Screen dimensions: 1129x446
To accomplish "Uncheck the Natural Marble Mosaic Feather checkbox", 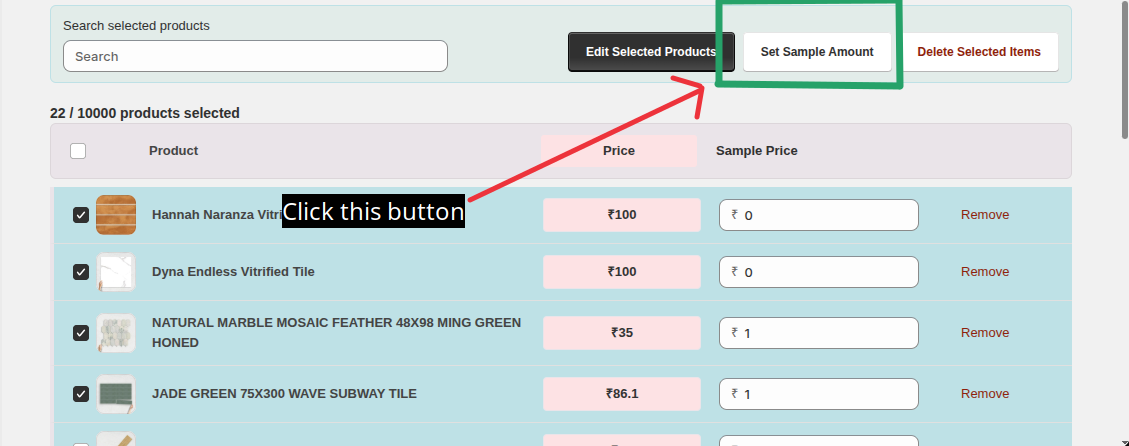I will point(81,333).
